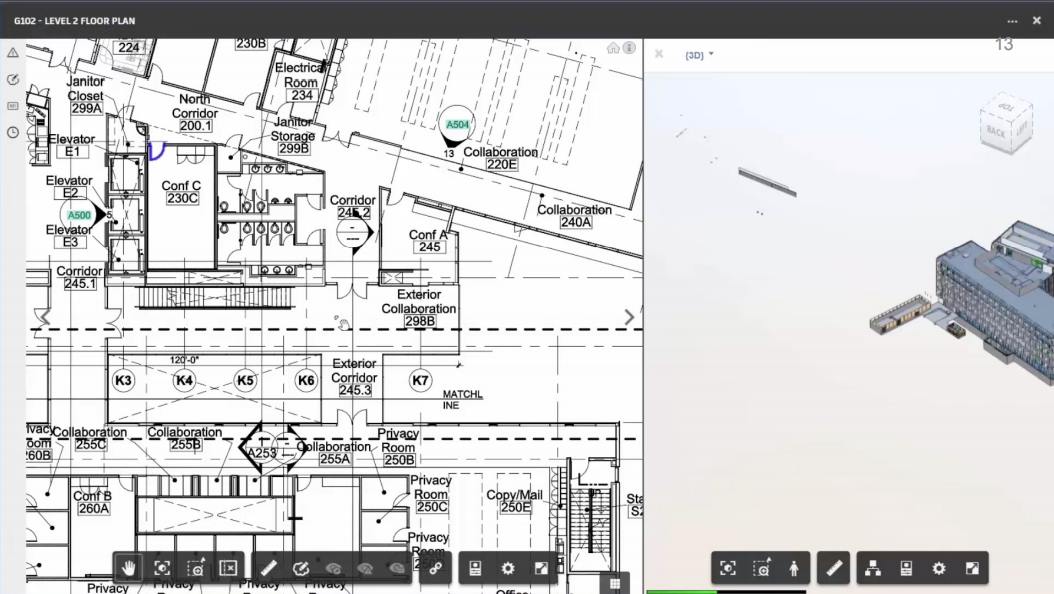Click the ViewCube in 3D viewer
This screenshot has width=1054, height=594.
1006,125
